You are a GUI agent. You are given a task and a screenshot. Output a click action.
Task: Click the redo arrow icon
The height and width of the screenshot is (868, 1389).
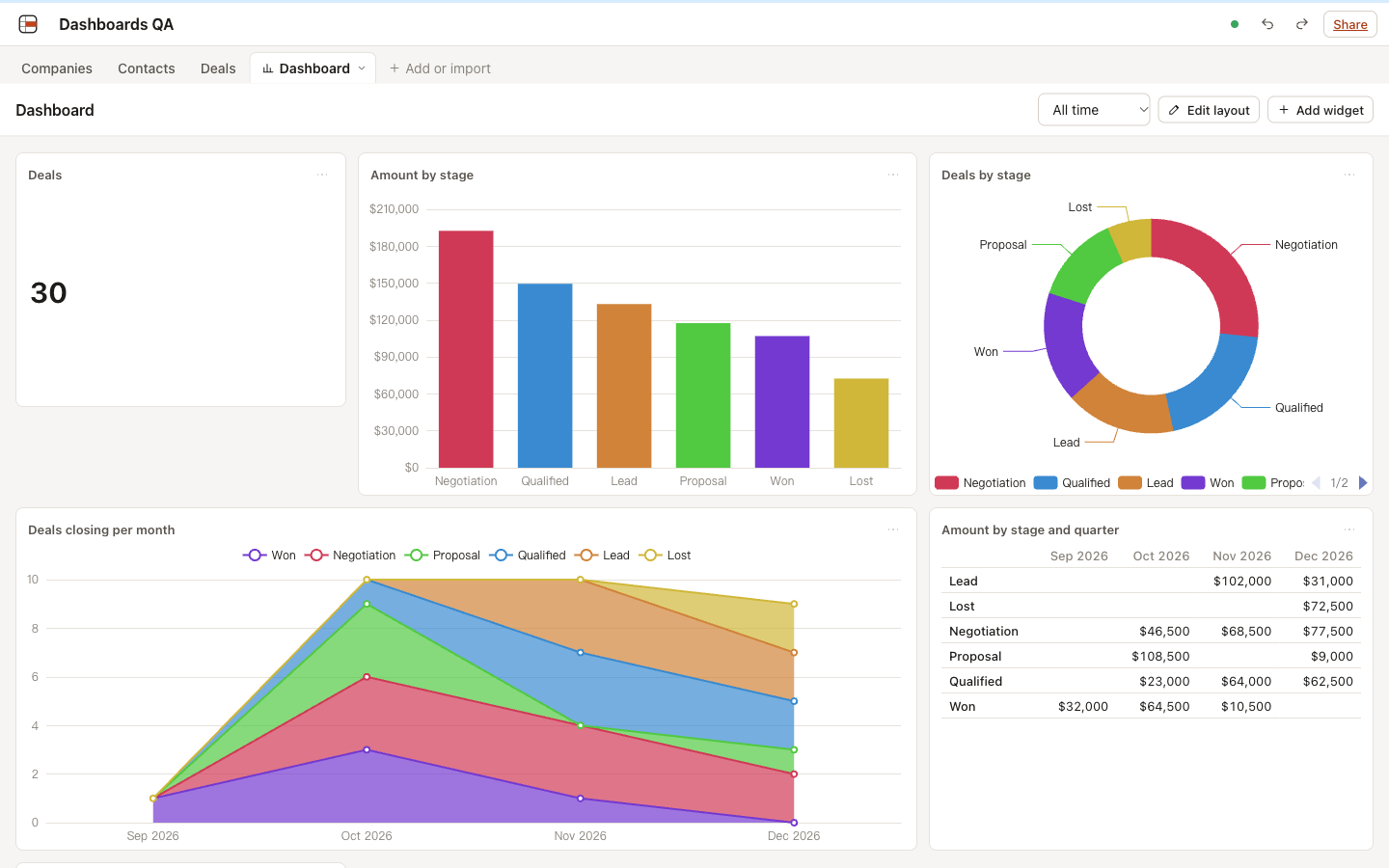point(1302,24)
